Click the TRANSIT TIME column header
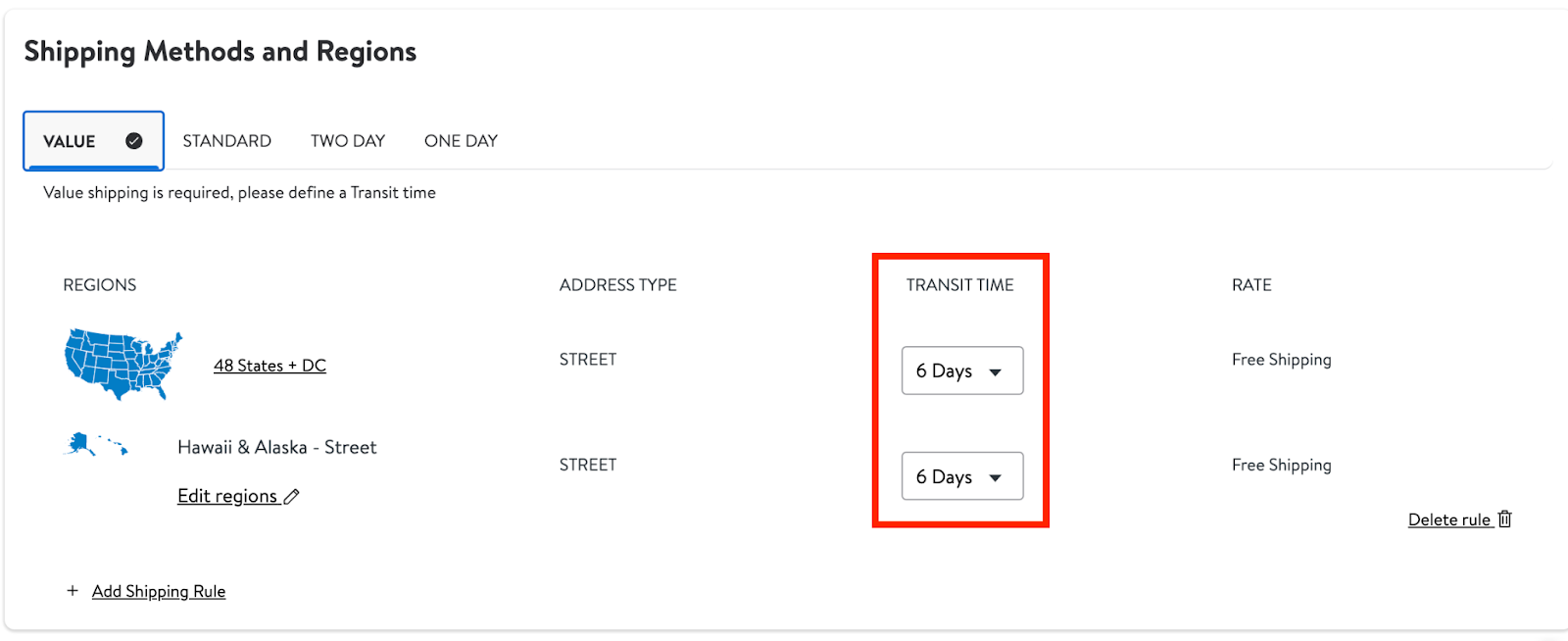 [x=960, y=285]
